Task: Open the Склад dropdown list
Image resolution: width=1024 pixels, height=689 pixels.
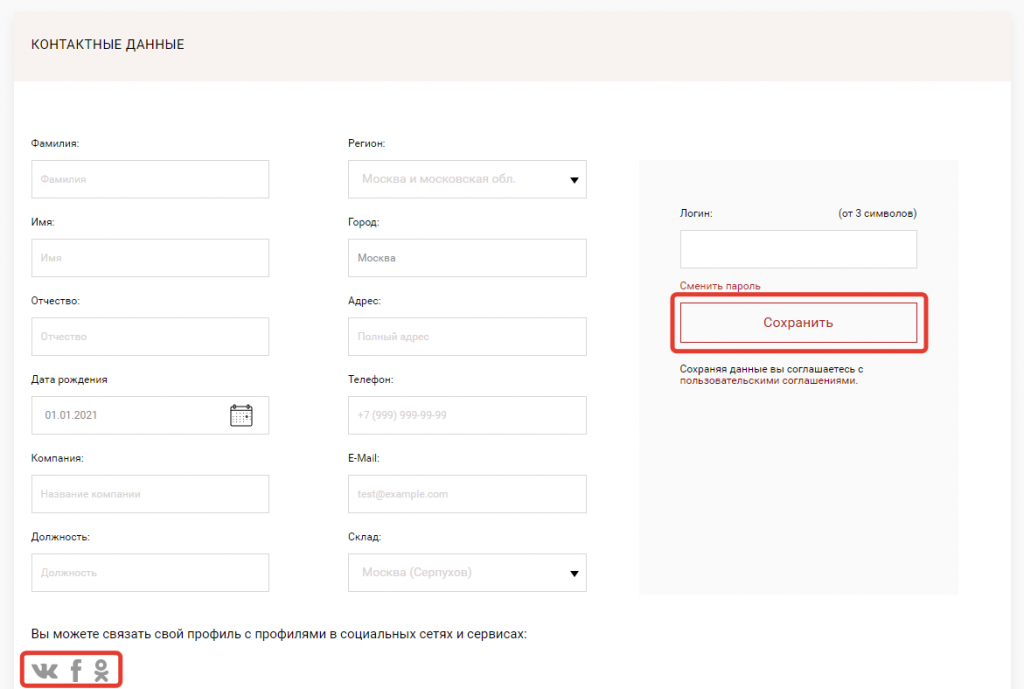Action: click(x=467, y=573)
